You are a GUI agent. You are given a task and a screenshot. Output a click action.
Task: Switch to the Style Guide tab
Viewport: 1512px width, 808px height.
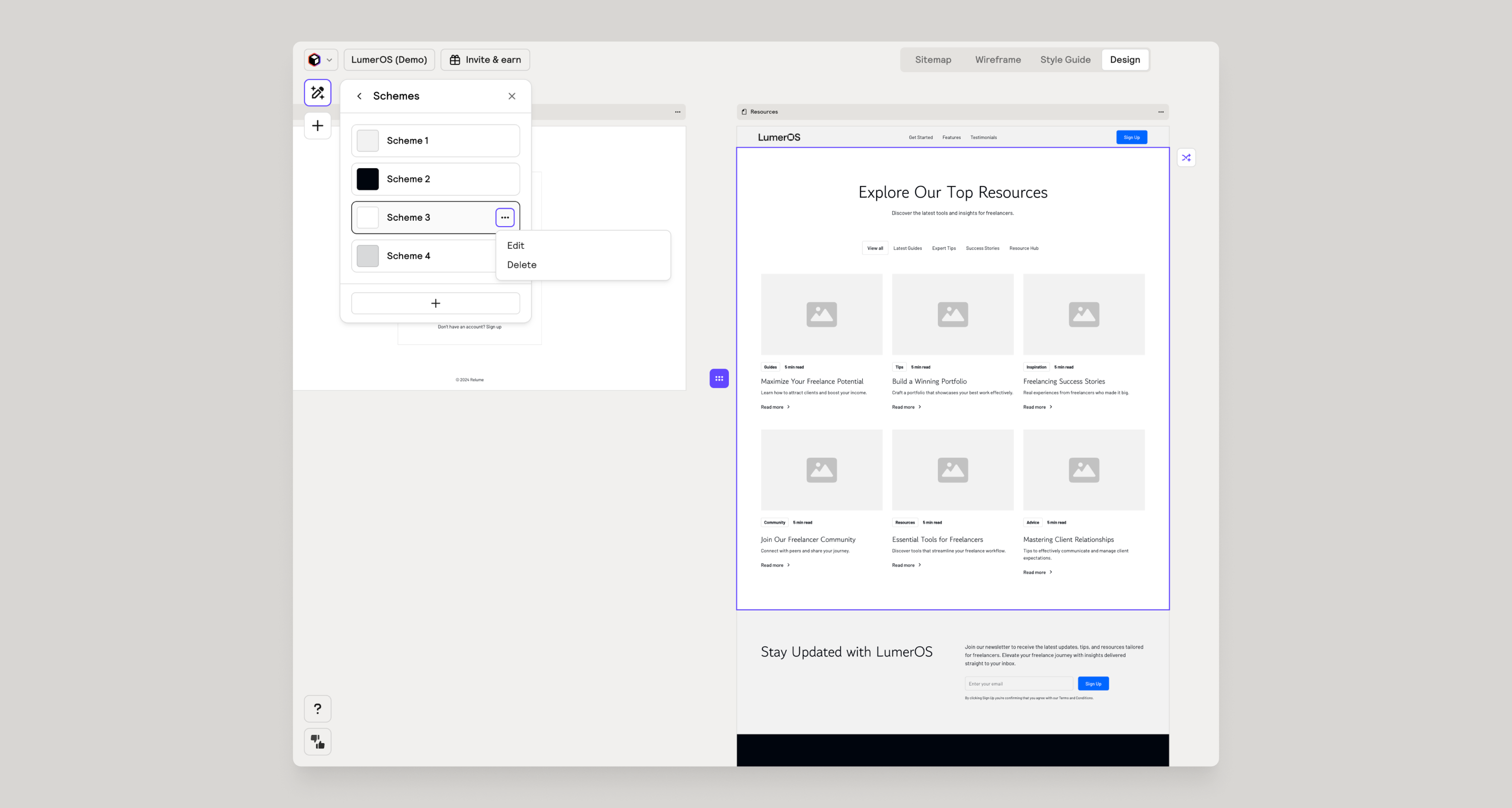pos(1065,60)
